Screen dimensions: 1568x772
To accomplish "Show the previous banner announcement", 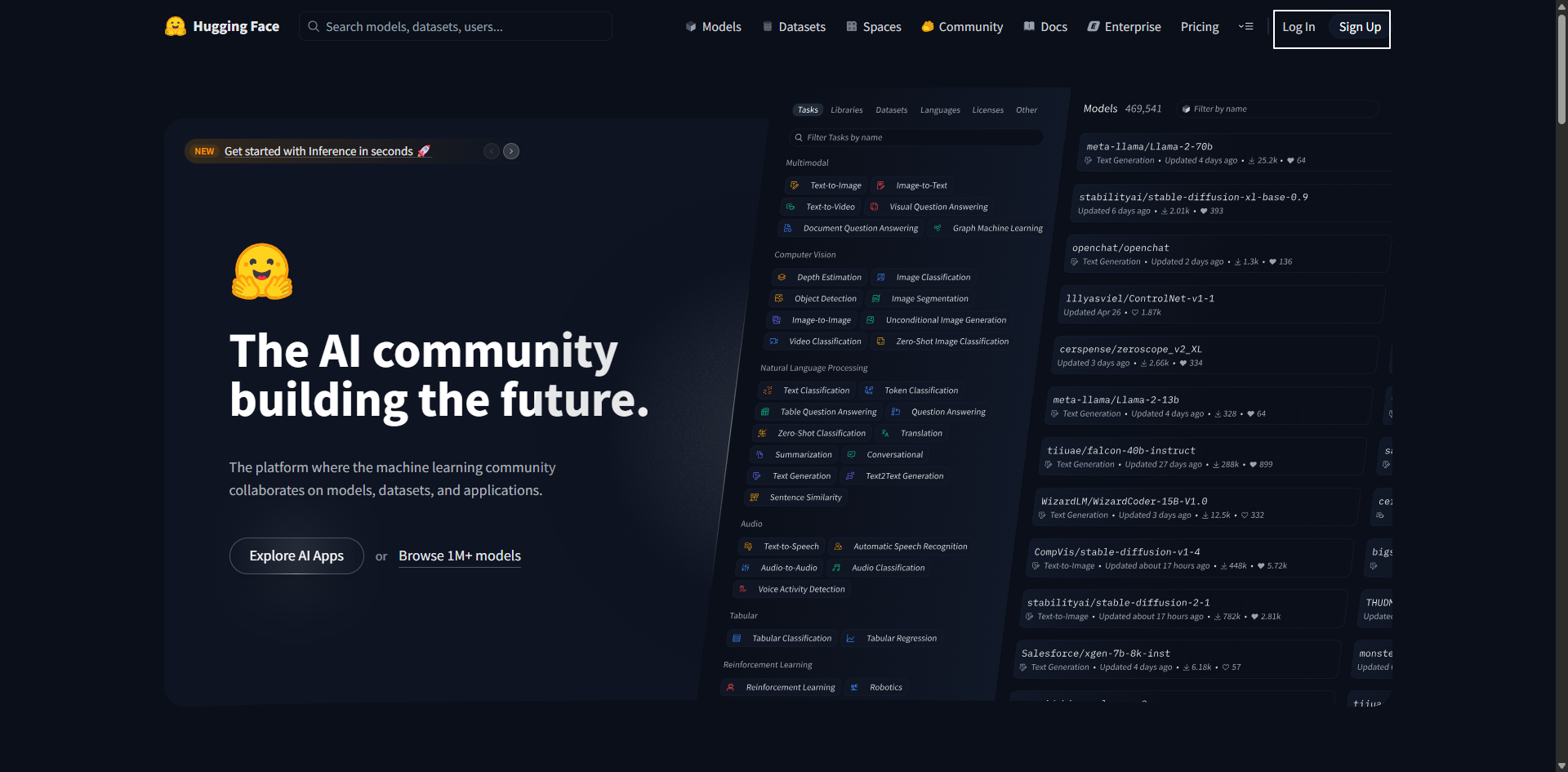I will (x=492, y=151).
